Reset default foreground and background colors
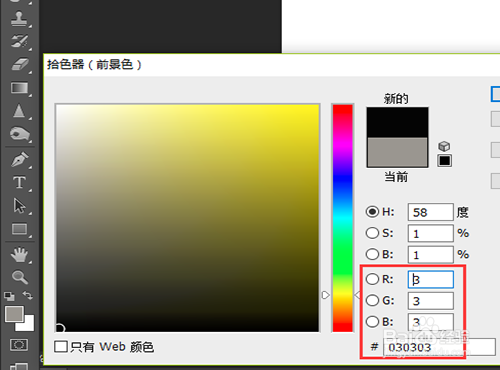Image resolution: width=500 pixels, height=370 pixels. [x=9, y=296]
